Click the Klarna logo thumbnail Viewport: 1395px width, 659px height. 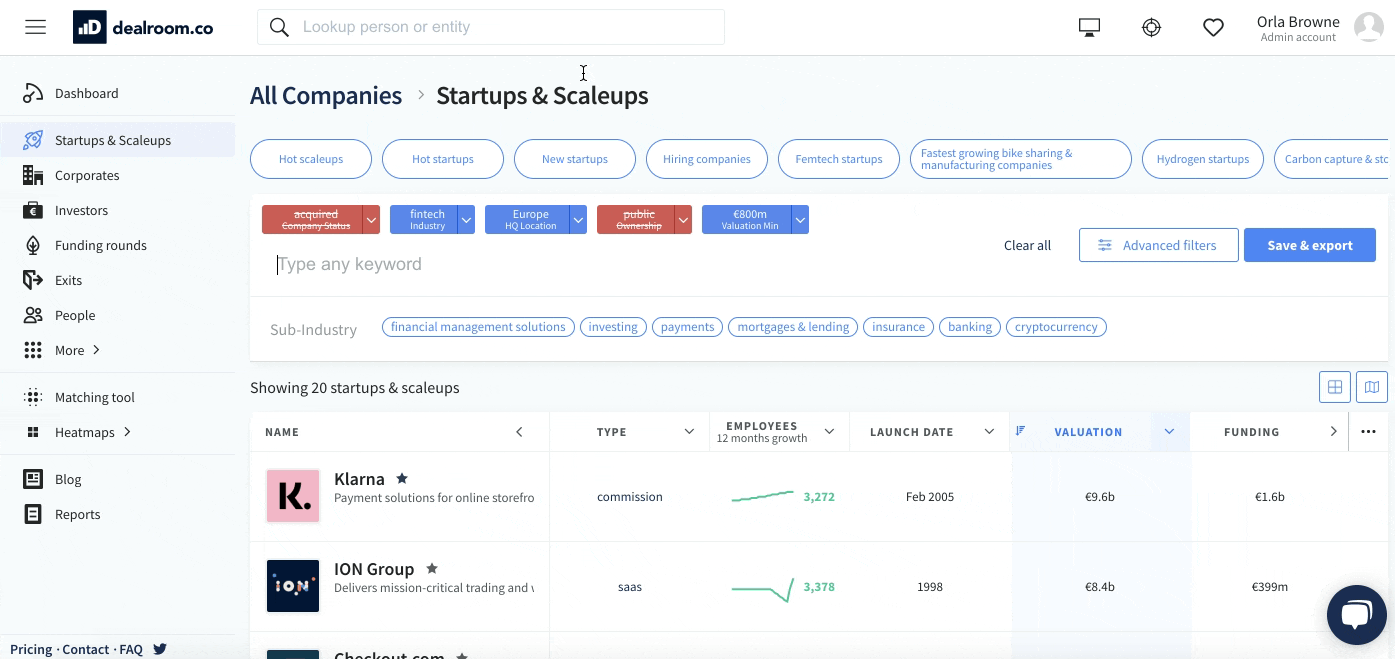tap(293, 496)
